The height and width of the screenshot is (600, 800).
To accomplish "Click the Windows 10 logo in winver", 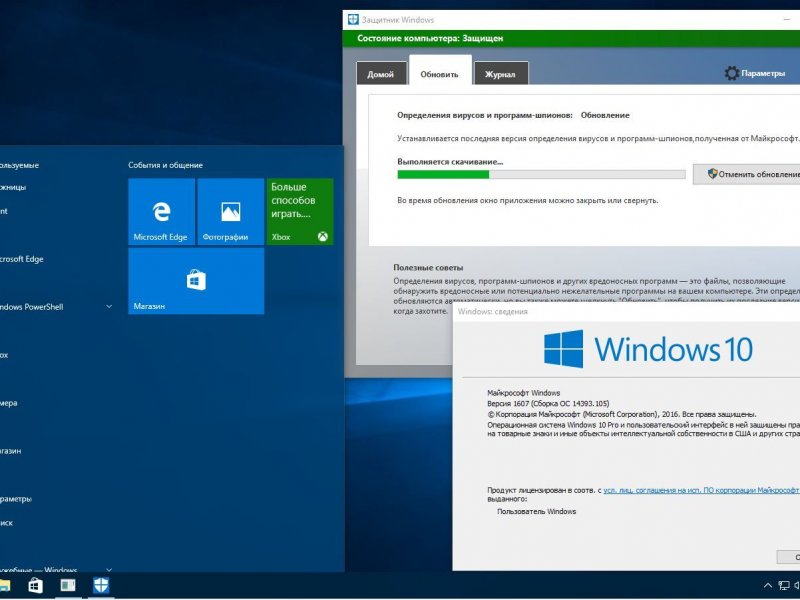I will coord(648,349).
